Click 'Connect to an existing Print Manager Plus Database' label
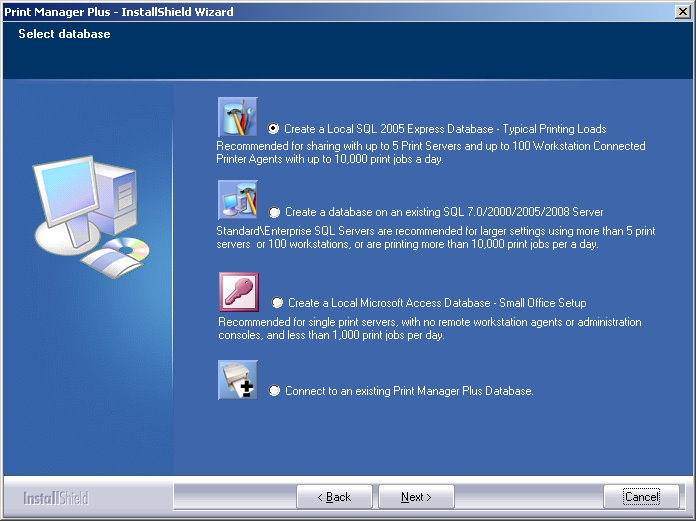Screen dimensions: 696x521 [x=409, y=391]
